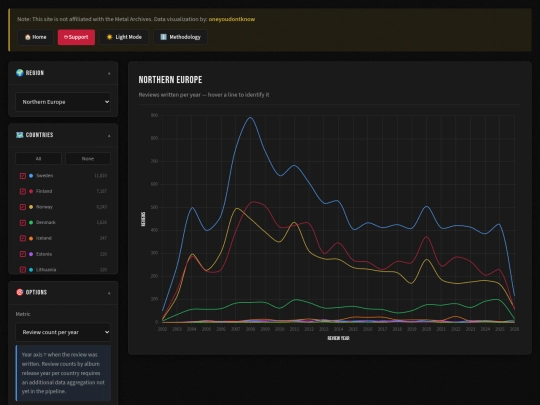The height and width of the screenshot is (405, 540).
Task: Collapse the Countries panel arrow
Action: coord(109,136)
